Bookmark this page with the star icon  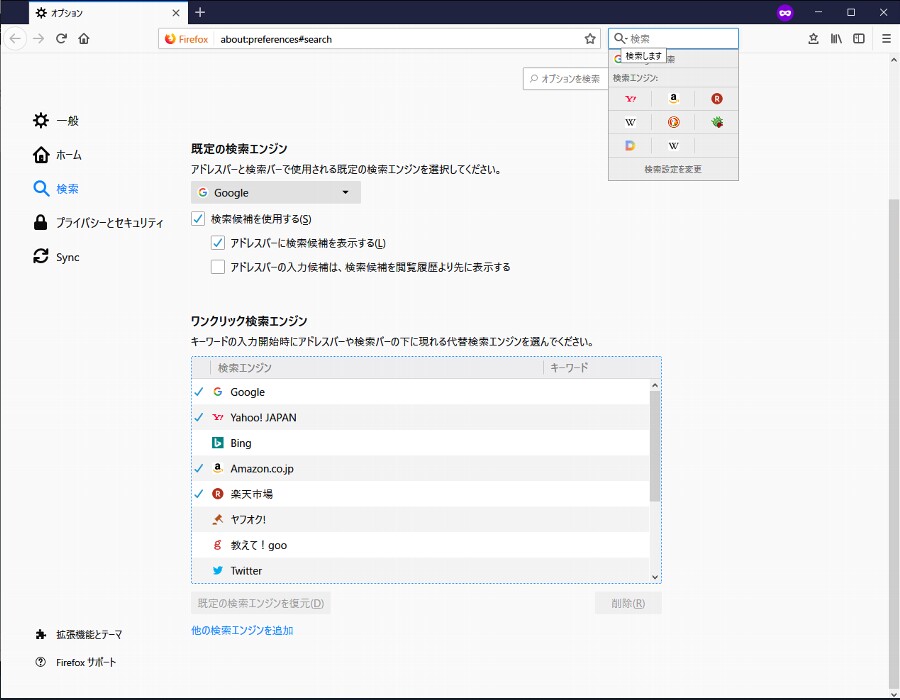[x=590, y=39]
